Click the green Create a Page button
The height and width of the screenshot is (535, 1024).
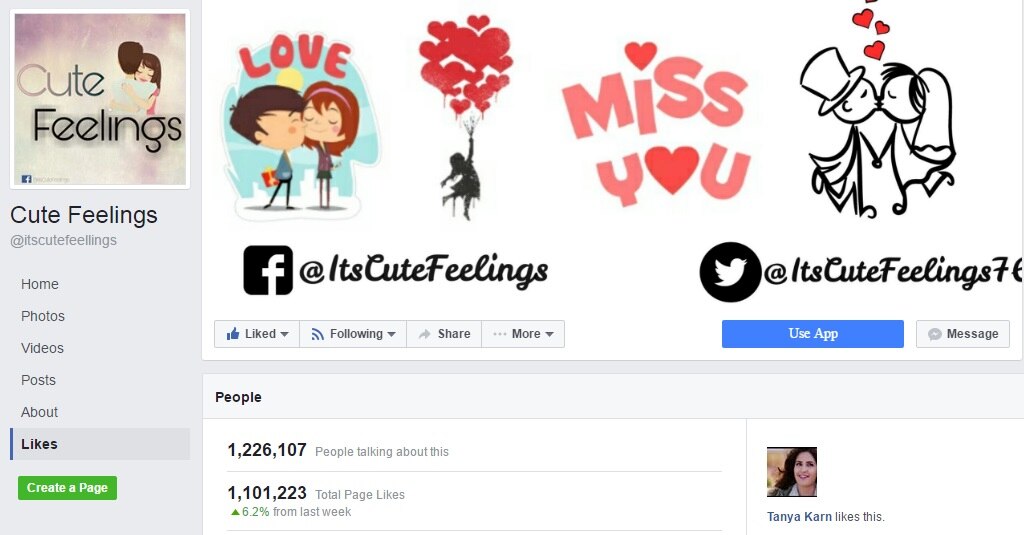(x=67, y=488)
